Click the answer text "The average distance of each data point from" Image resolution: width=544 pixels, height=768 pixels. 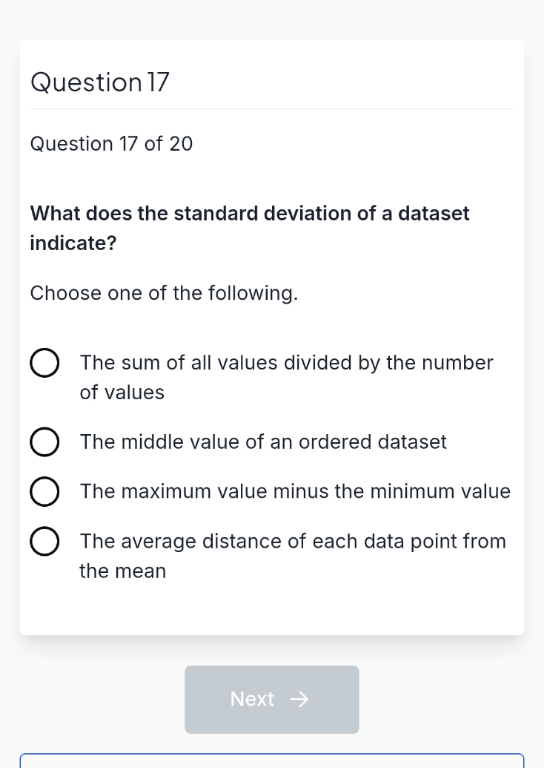[x=293, y=541]
